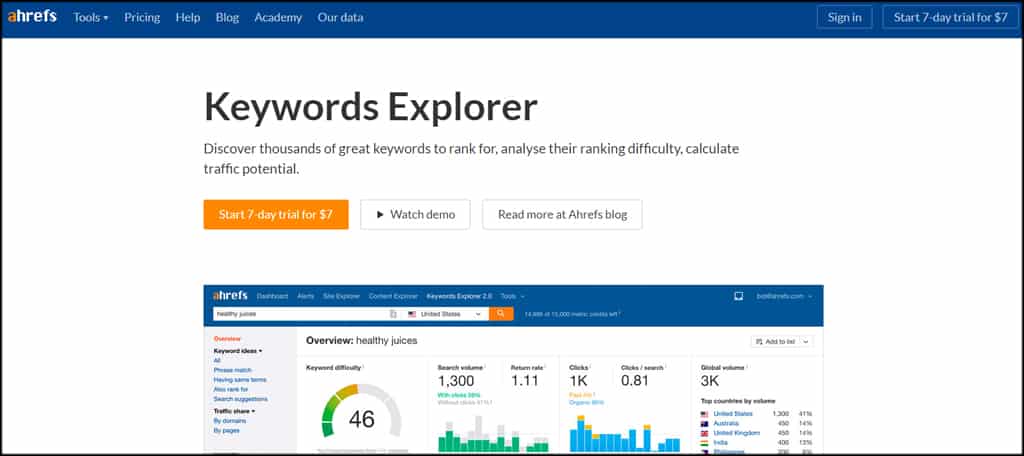This screenshot has height=456, width=1024.
Task: Collapse the Traffic share sidebar section
Action: pyautogui.click(x=234, y=411)
